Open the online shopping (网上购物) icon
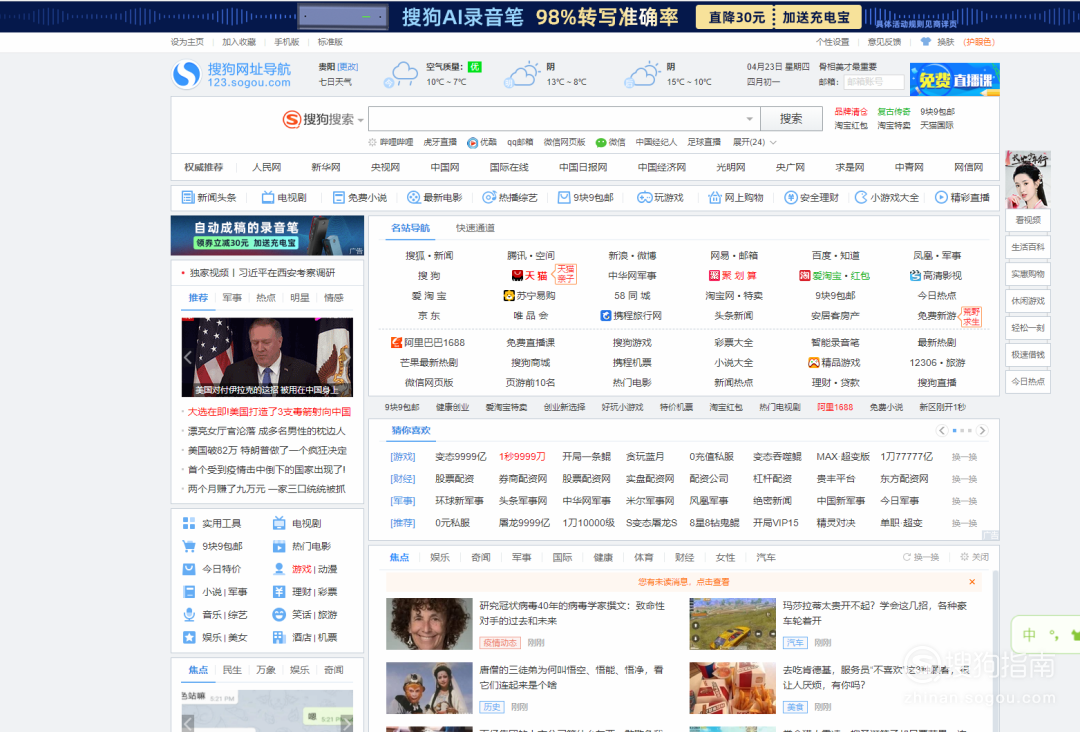Viewport: 1080px width, 732px height. [714, 198]
